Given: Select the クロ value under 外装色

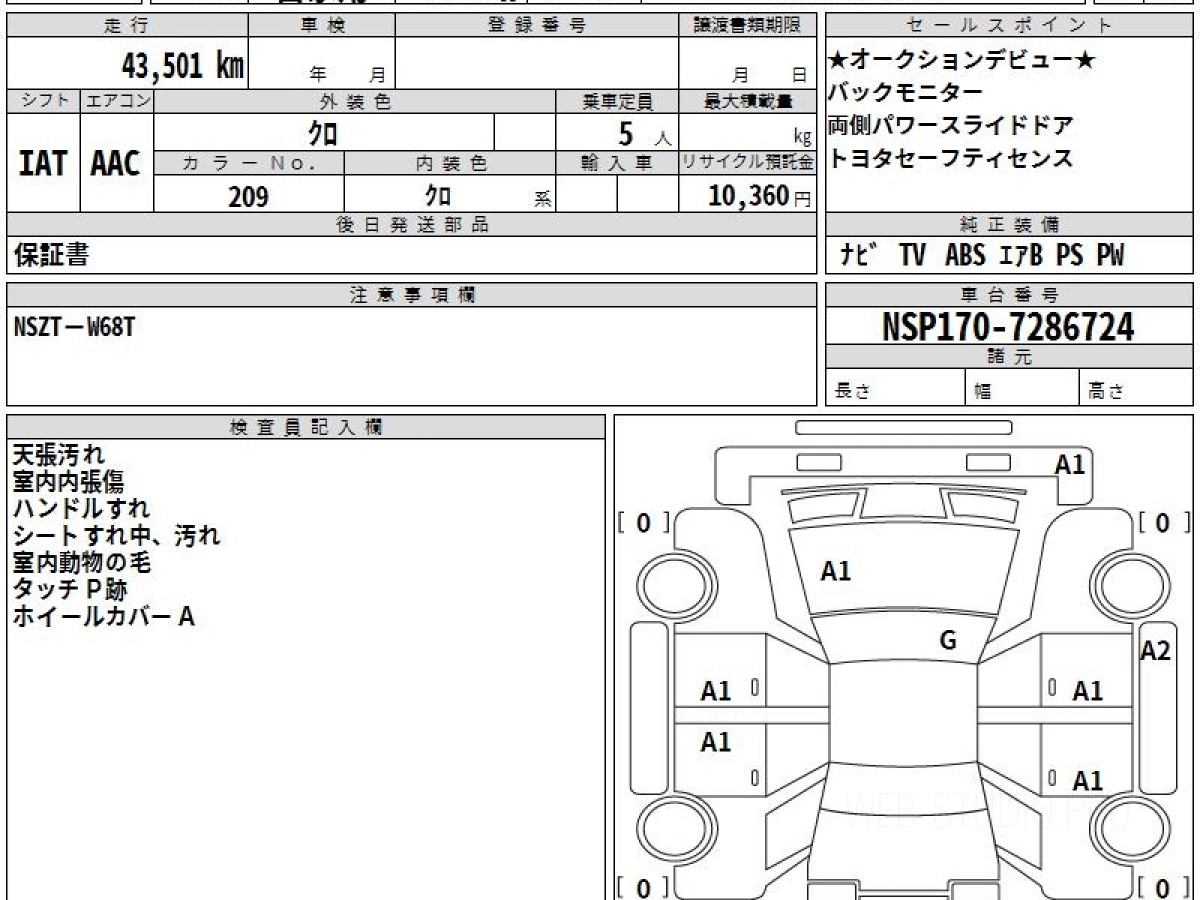Looking at the screenshot, I should coord(324,132).
